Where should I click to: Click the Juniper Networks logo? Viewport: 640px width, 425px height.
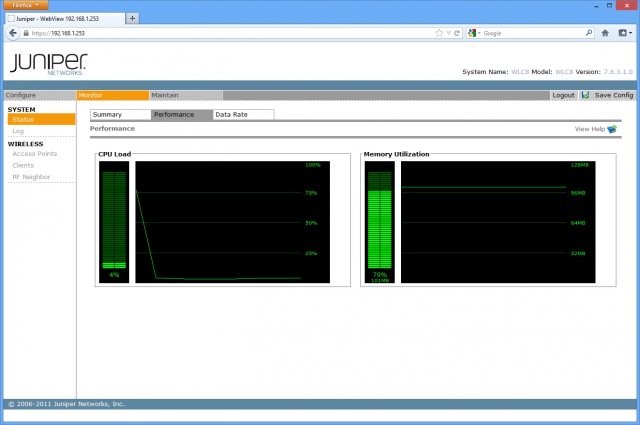point(49,64)
